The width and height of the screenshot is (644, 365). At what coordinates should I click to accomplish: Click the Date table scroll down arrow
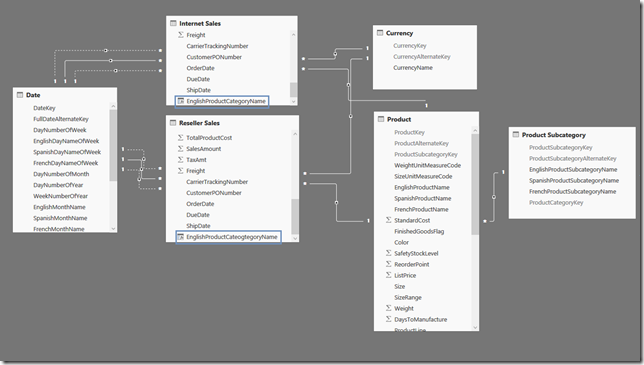click(x=113, y=229)
